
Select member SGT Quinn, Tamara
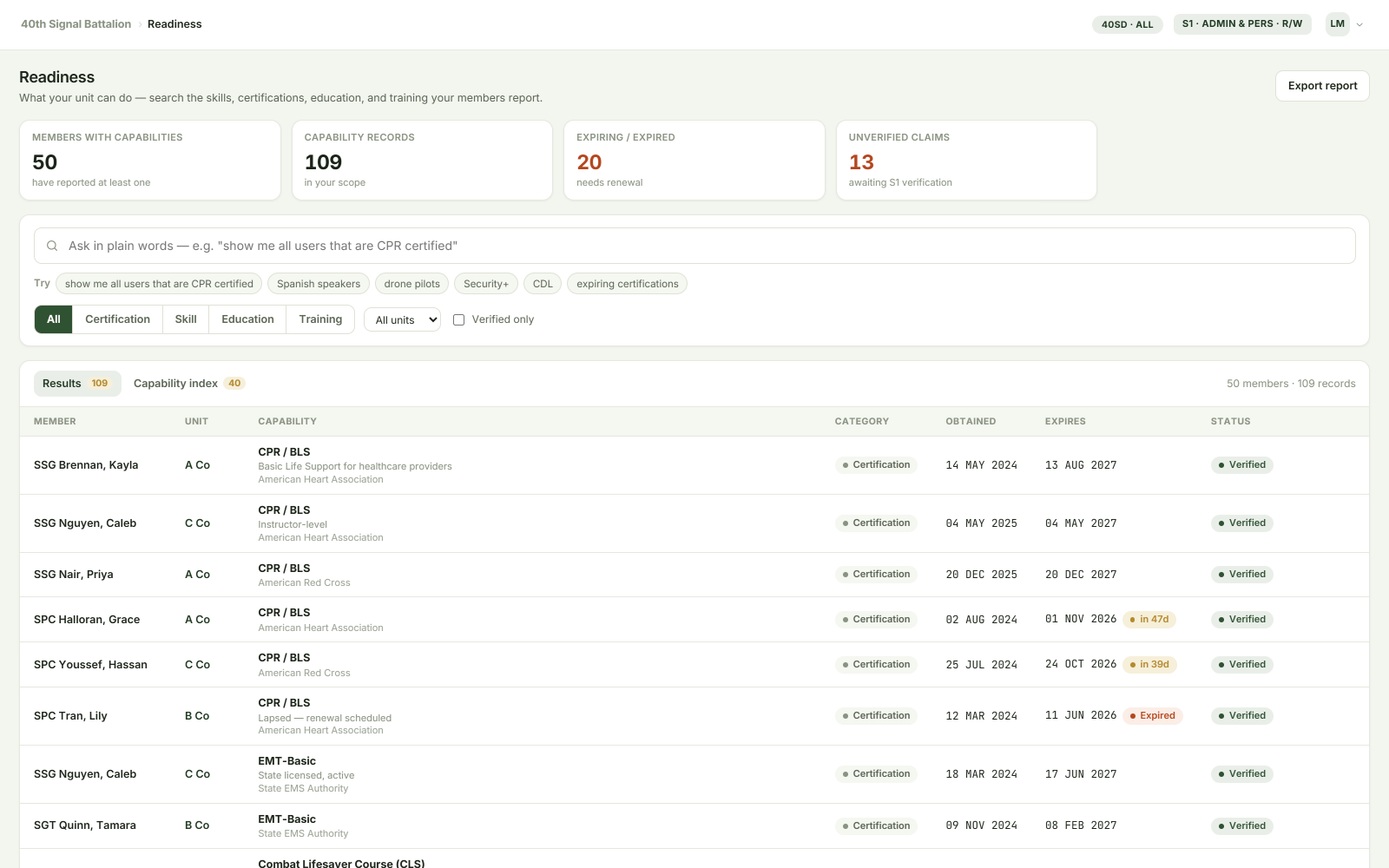click(85, 825)
